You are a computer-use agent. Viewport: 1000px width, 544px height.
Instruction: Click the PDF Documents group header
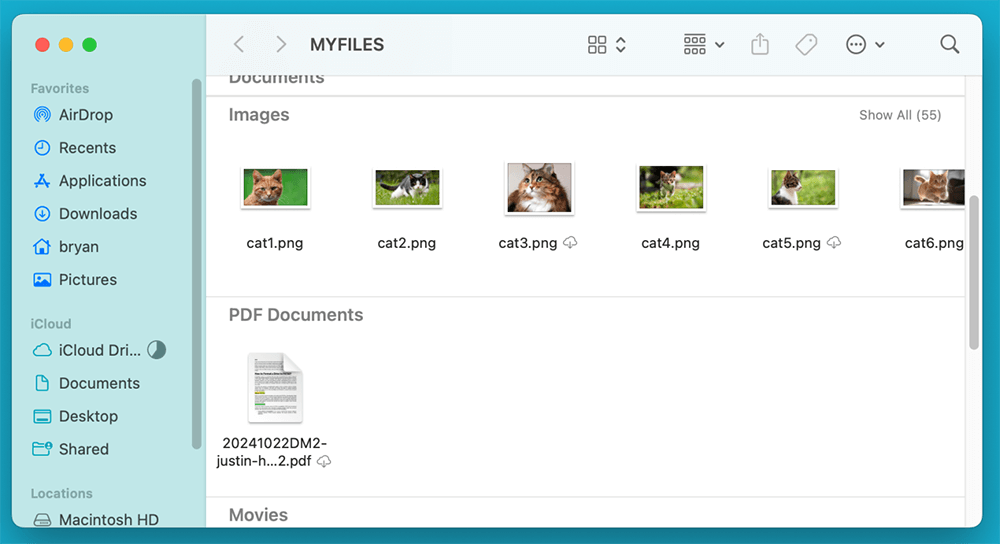[296, 315]
